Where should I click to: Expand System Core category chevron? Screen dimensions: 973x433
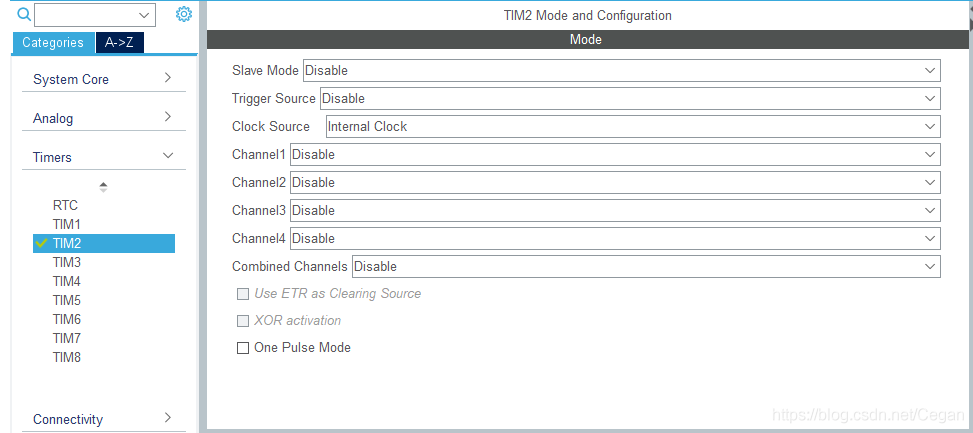168,78
